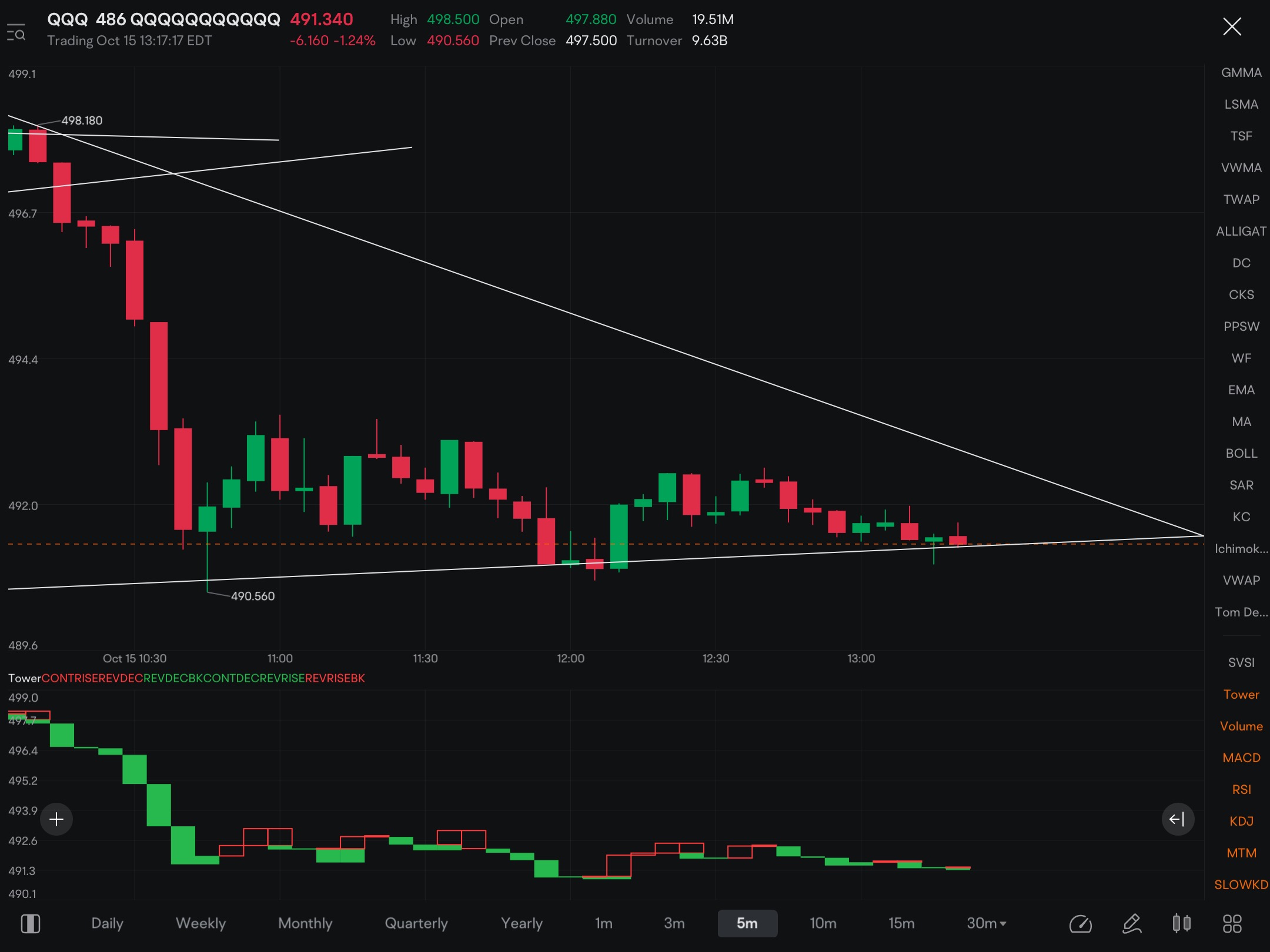Toggle the CKS indicator
Image resolution: width=1270 pixels, height=952 pixels.
1241,295
